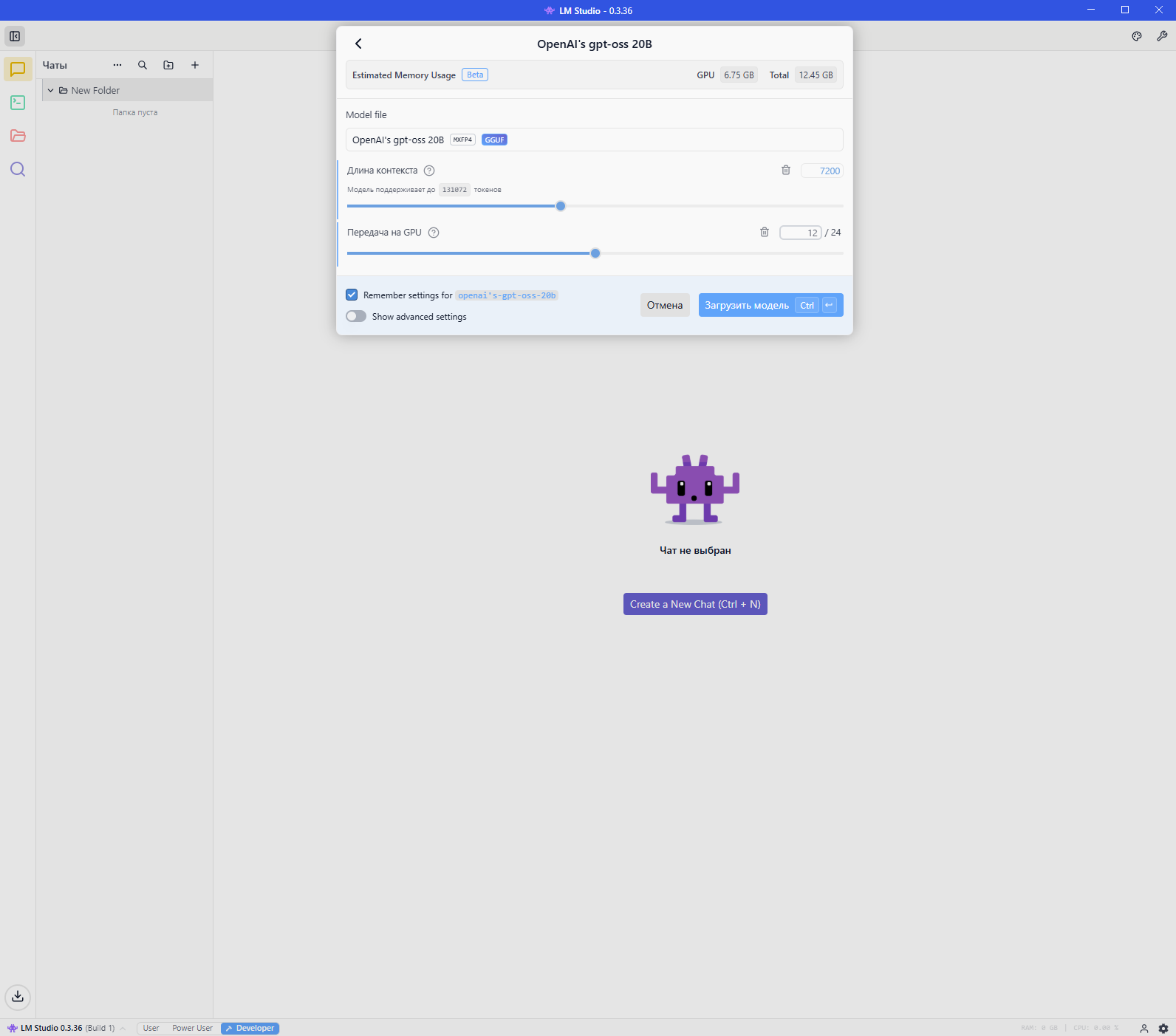Select the Power User mode tab
The image size is (1176, 1036).
pos(192,1028)
